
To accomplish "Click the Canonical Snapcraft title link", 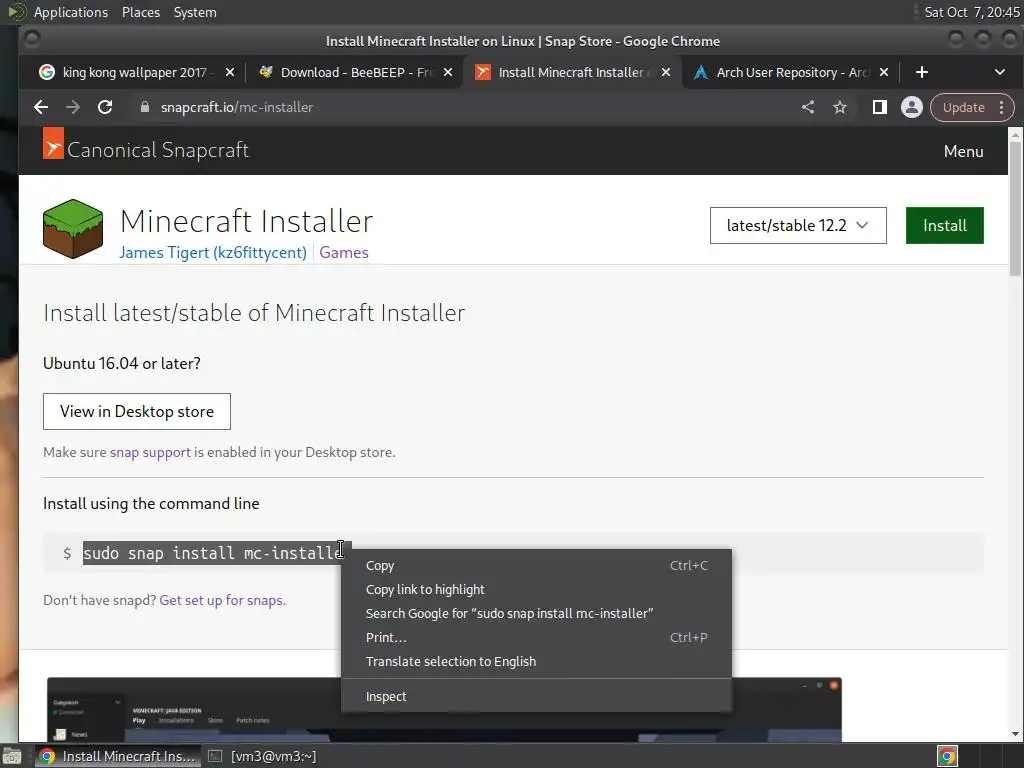I will coord(158,150).
